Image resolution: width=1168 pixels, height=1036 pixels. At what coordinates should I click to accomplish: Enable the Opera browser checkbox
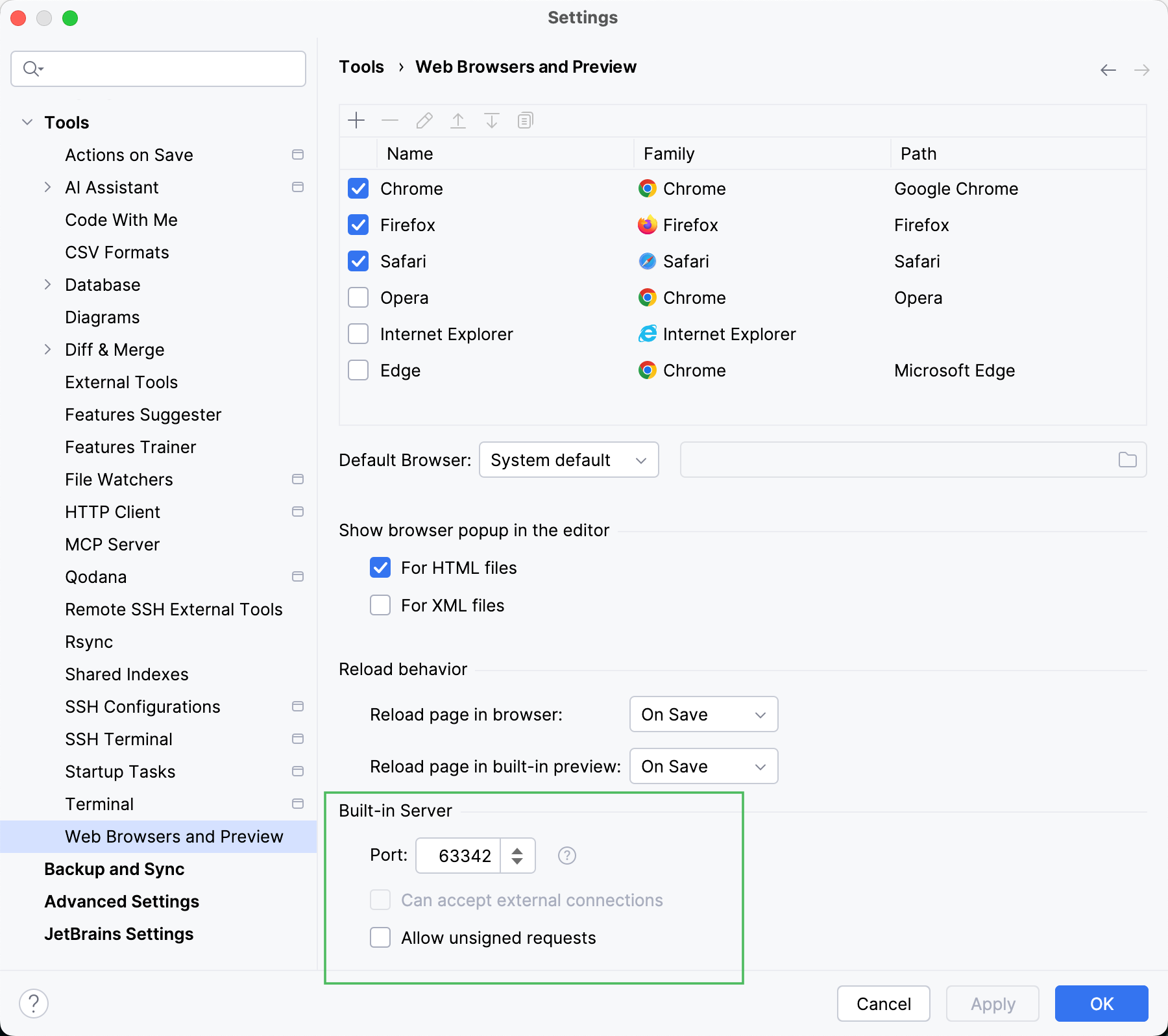click(358, 297)
